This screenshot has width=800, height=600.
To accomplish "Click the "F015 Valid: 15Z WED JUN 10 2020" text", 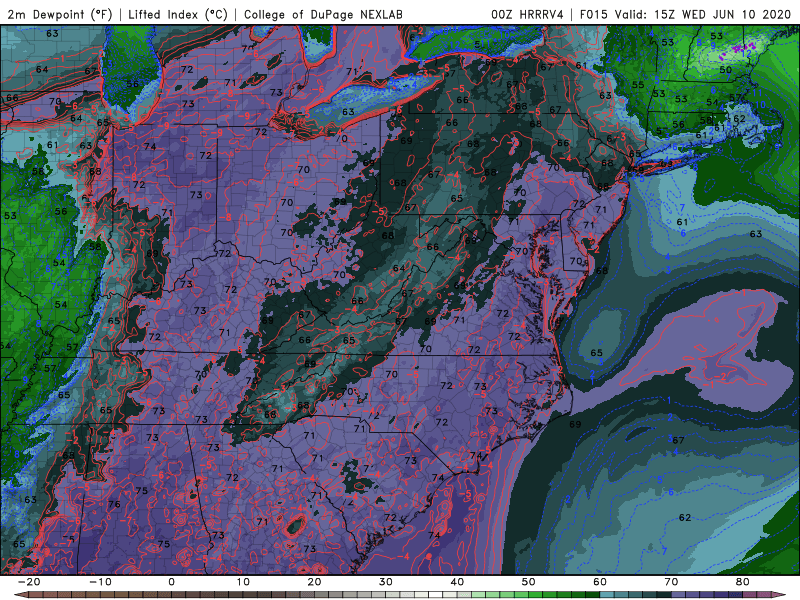I will click(x=685, y=14).
